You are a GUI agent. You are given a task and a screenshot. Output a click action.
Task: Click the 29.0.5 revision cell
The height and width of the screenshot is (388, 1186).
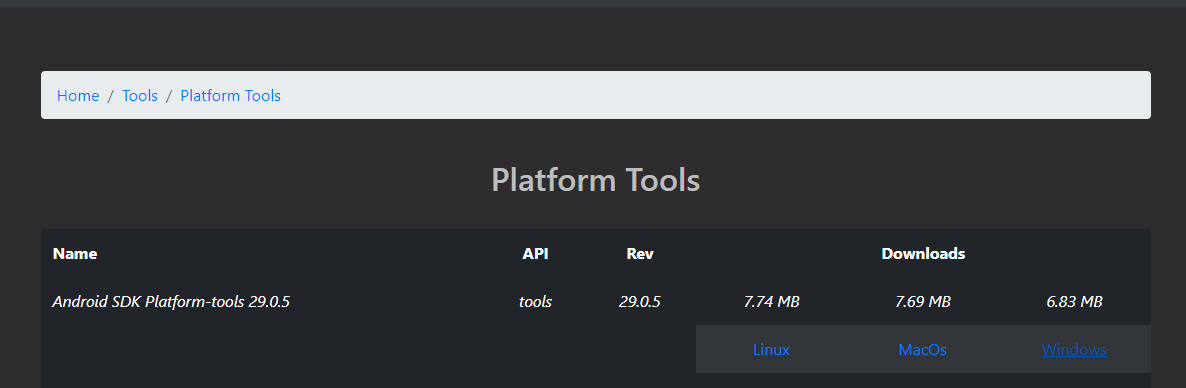(640, 302)
